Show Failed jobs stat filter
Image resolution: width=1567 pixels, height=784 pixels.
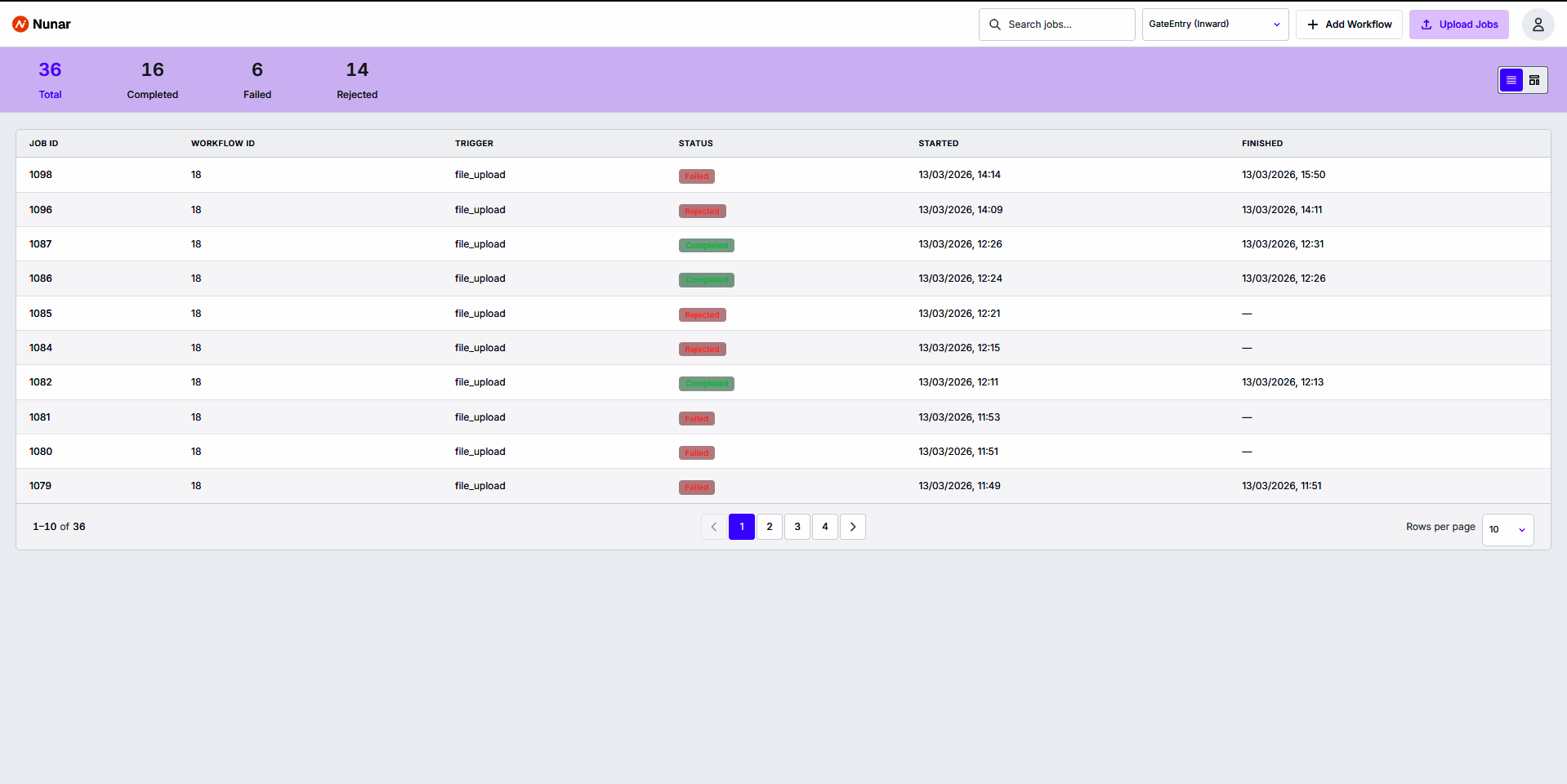(257, 80)
